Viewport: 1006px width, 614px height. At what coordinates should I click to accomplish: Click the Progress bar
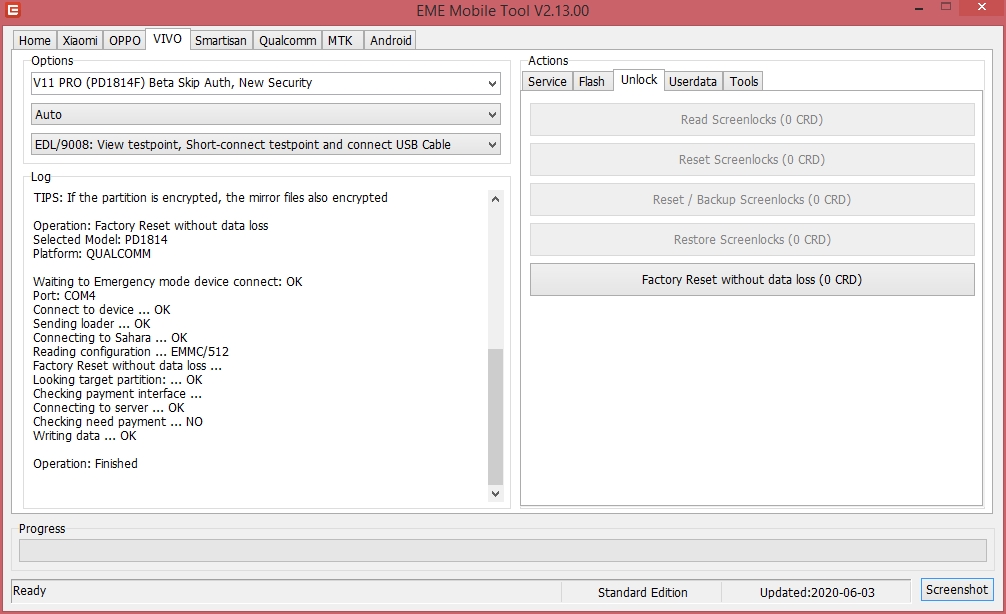click(502, 550)
